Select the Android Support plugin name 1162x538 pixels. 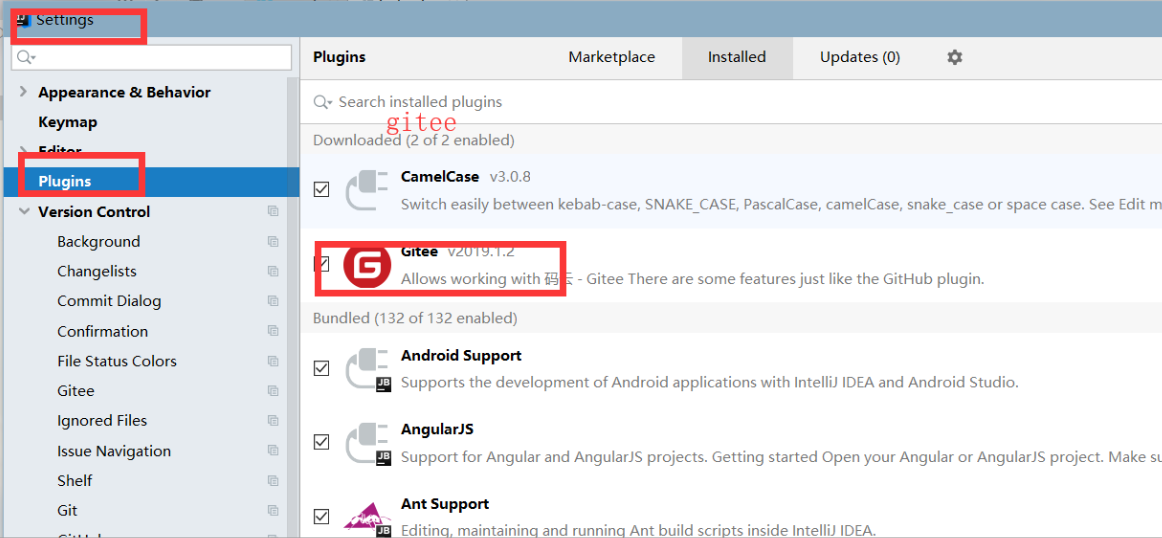461,355
